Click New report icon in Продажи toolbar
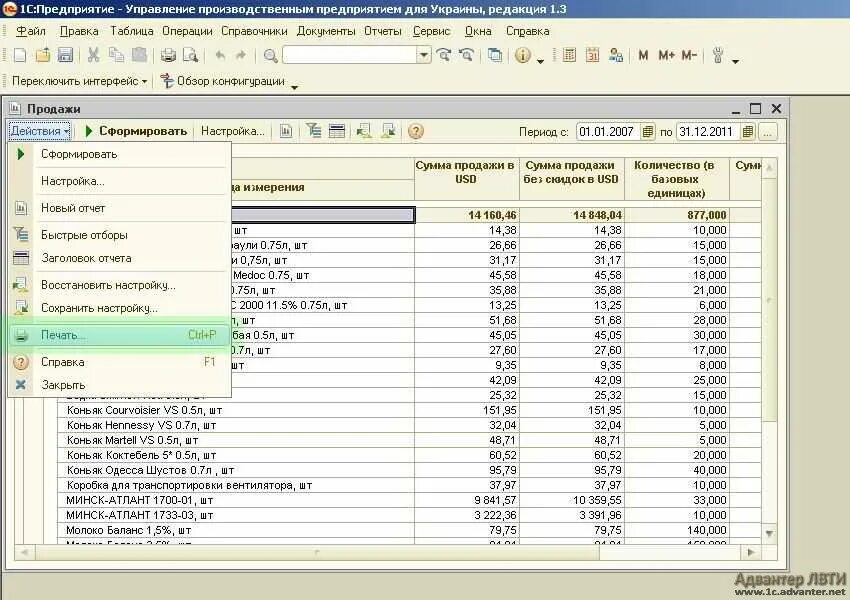850x600 pixels. pos(286,131)
